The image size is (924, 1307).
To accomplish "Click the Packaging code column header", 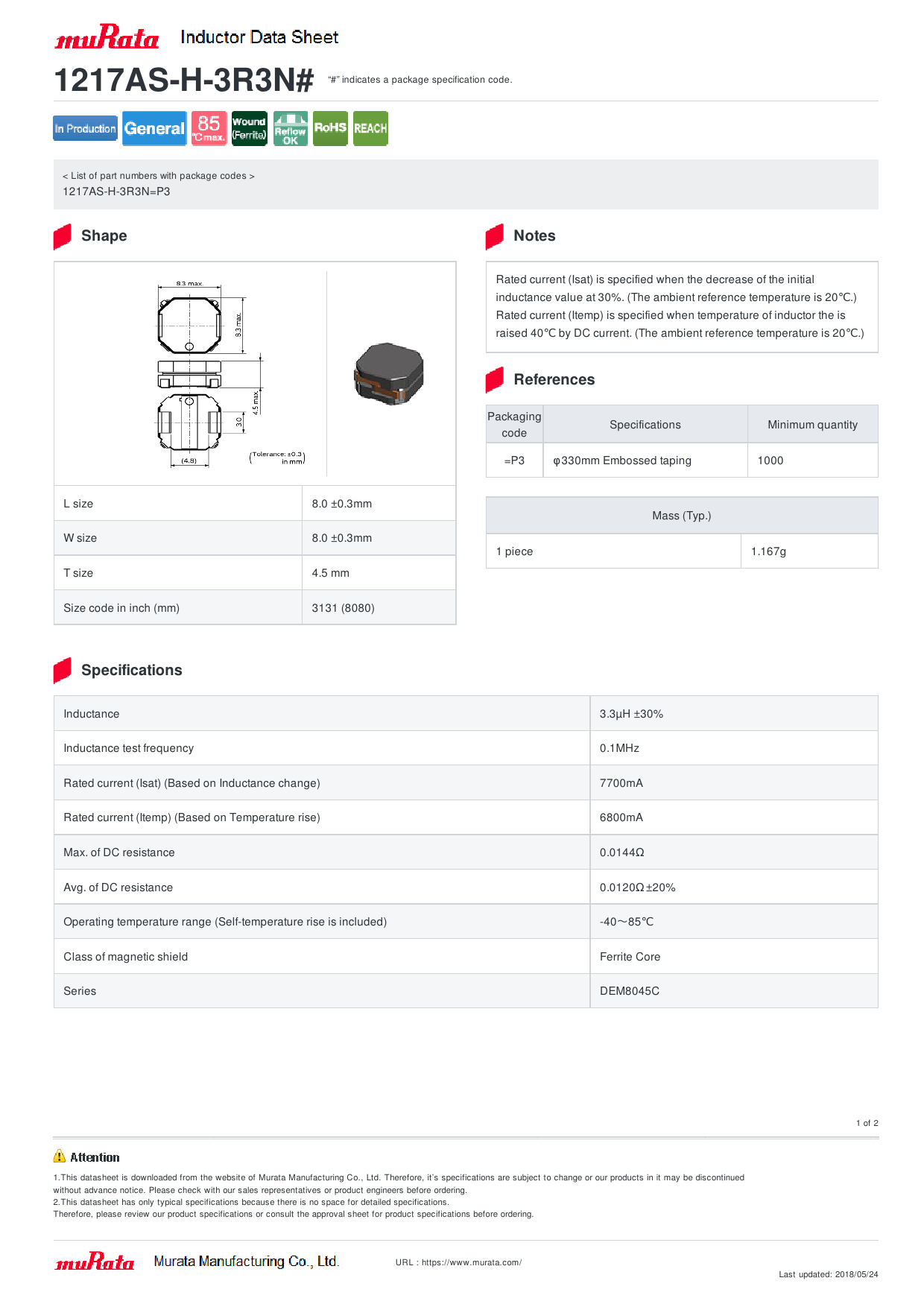I will pos(514,425).
